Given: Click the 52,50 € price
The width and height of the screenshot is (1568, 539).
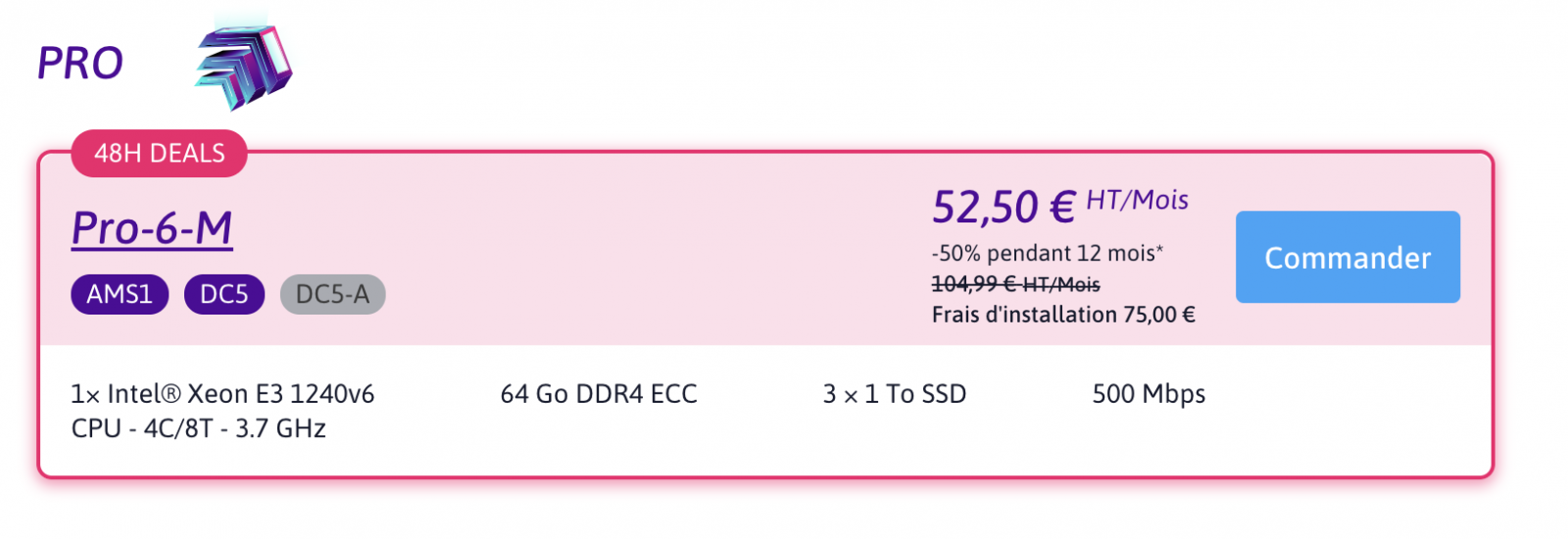Looking at the screenshot, I should (1004, 207).
